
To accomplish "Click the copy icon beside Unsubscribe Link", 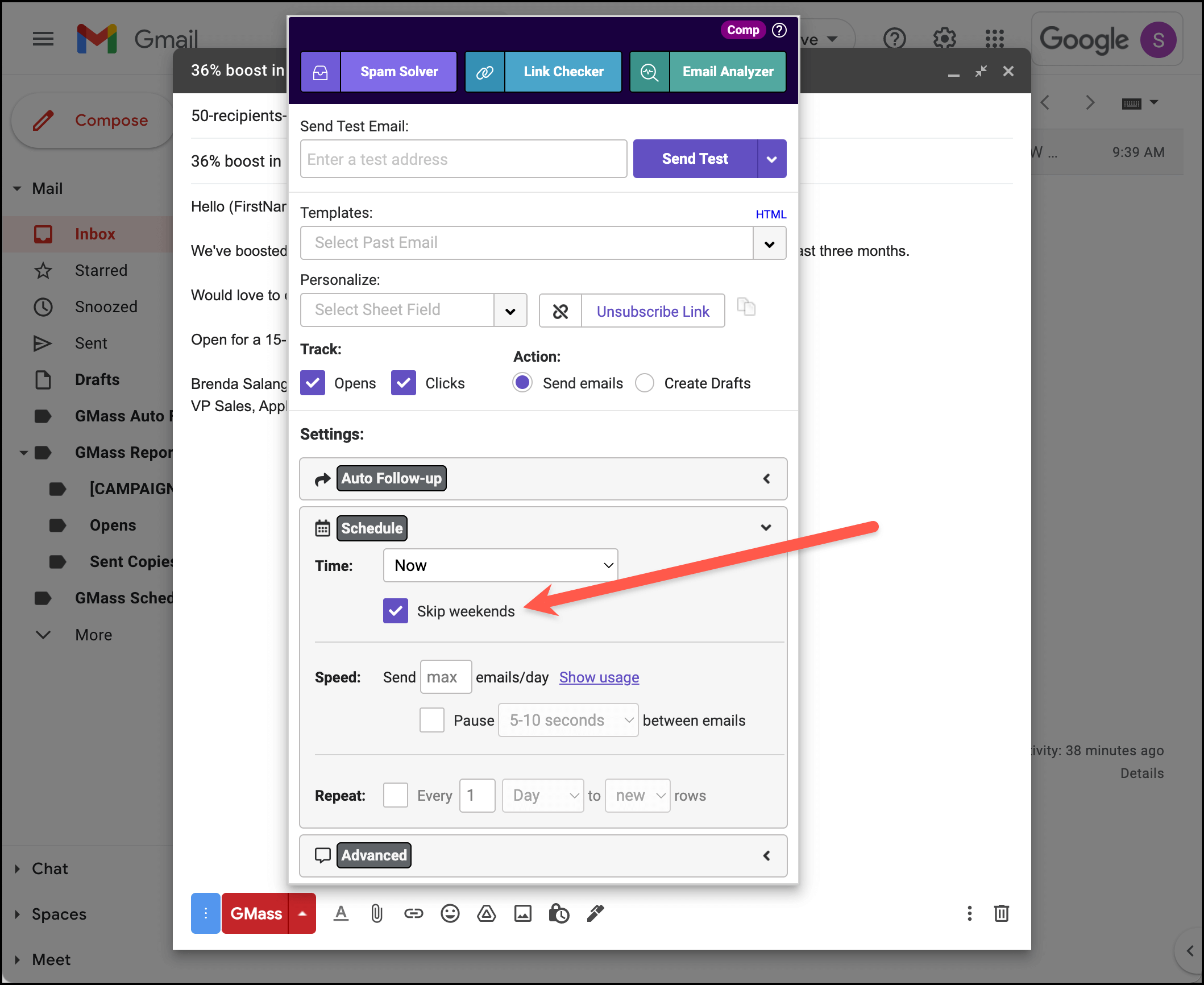I will (x=746, y=307).
